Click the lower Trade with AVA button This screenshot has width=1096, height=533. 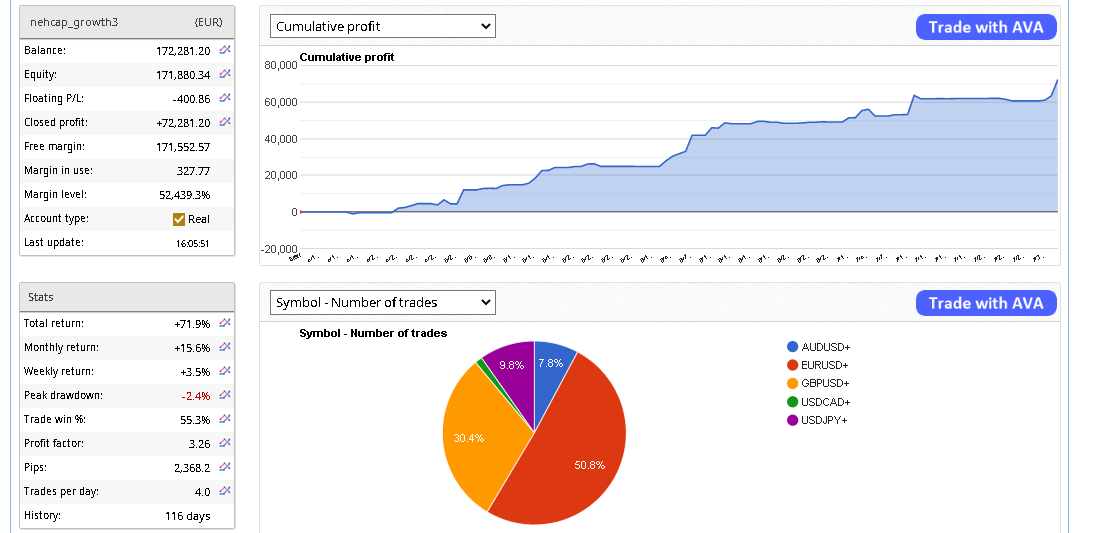pos(985,303)
